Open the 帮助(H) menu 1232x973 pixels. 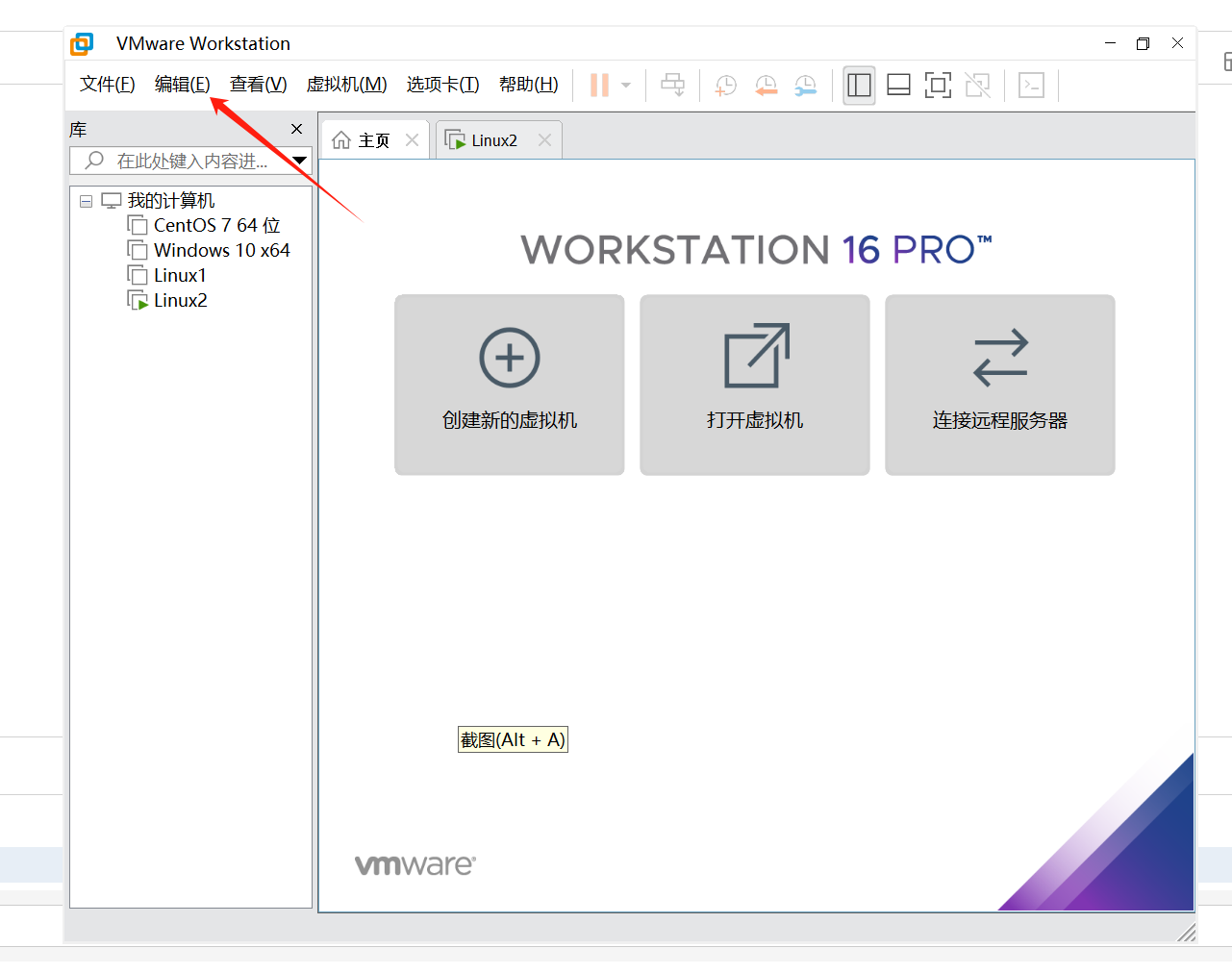click(528, 85)
